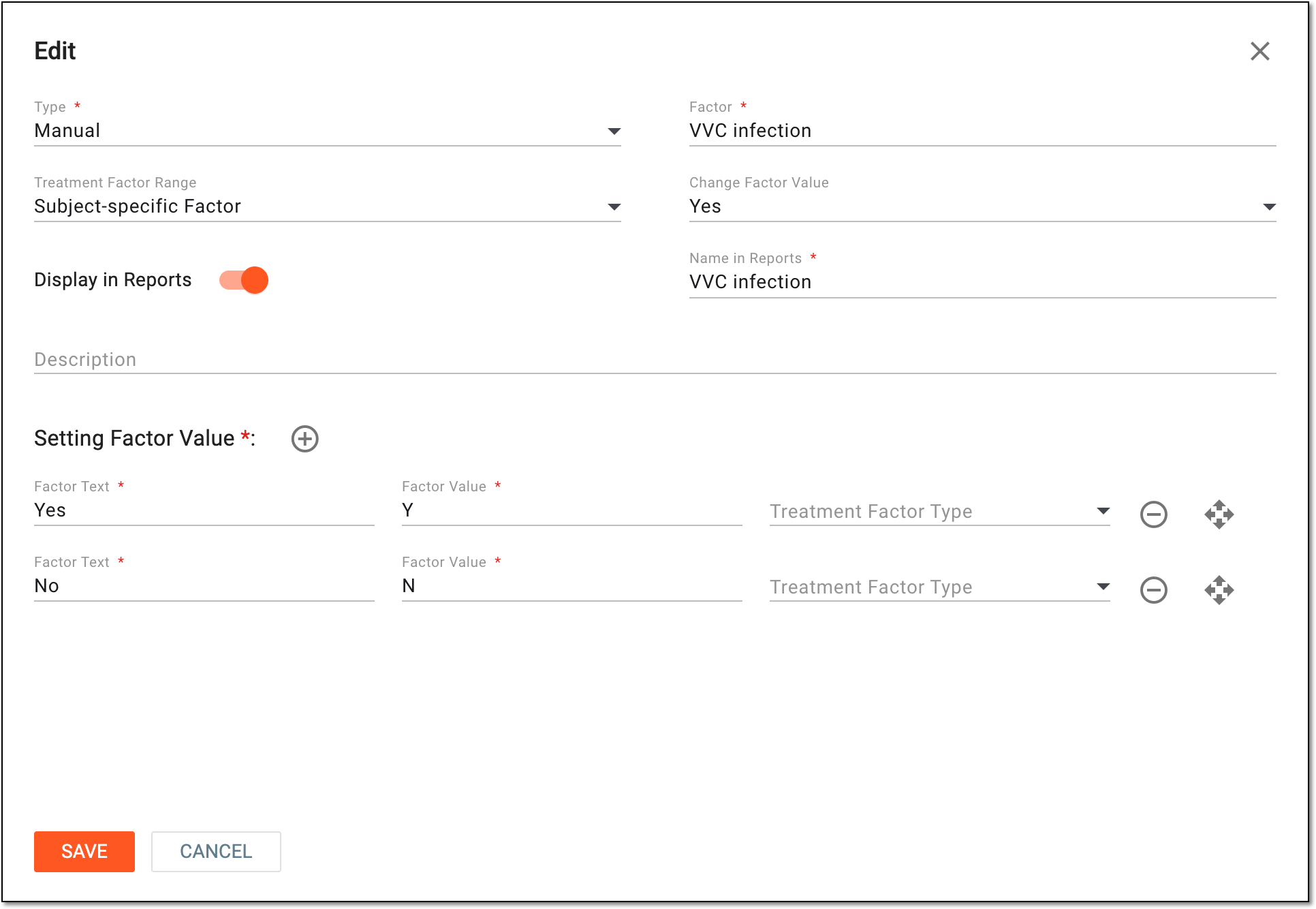The height and width of the screenshot is (909, 1316).
Task: Click the SAVE button
Action: (x=84, y=851)
